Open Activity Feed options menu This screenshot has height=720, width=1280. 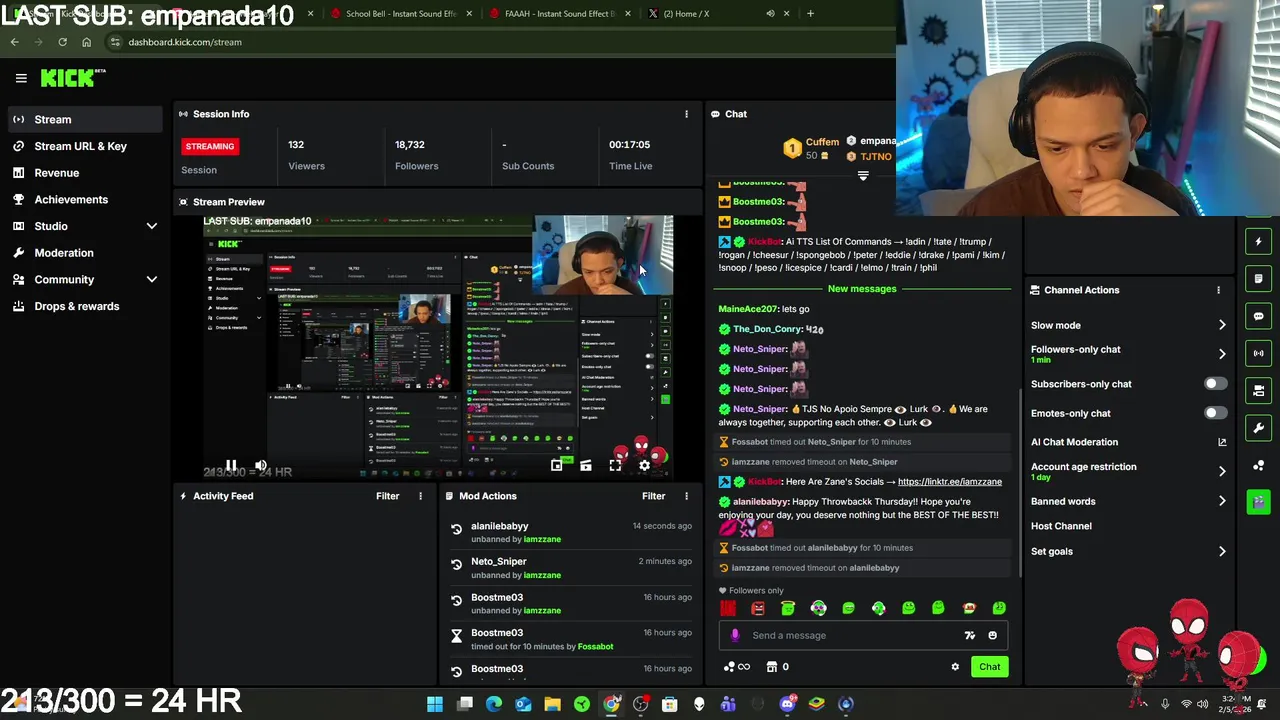coord(420,496)
